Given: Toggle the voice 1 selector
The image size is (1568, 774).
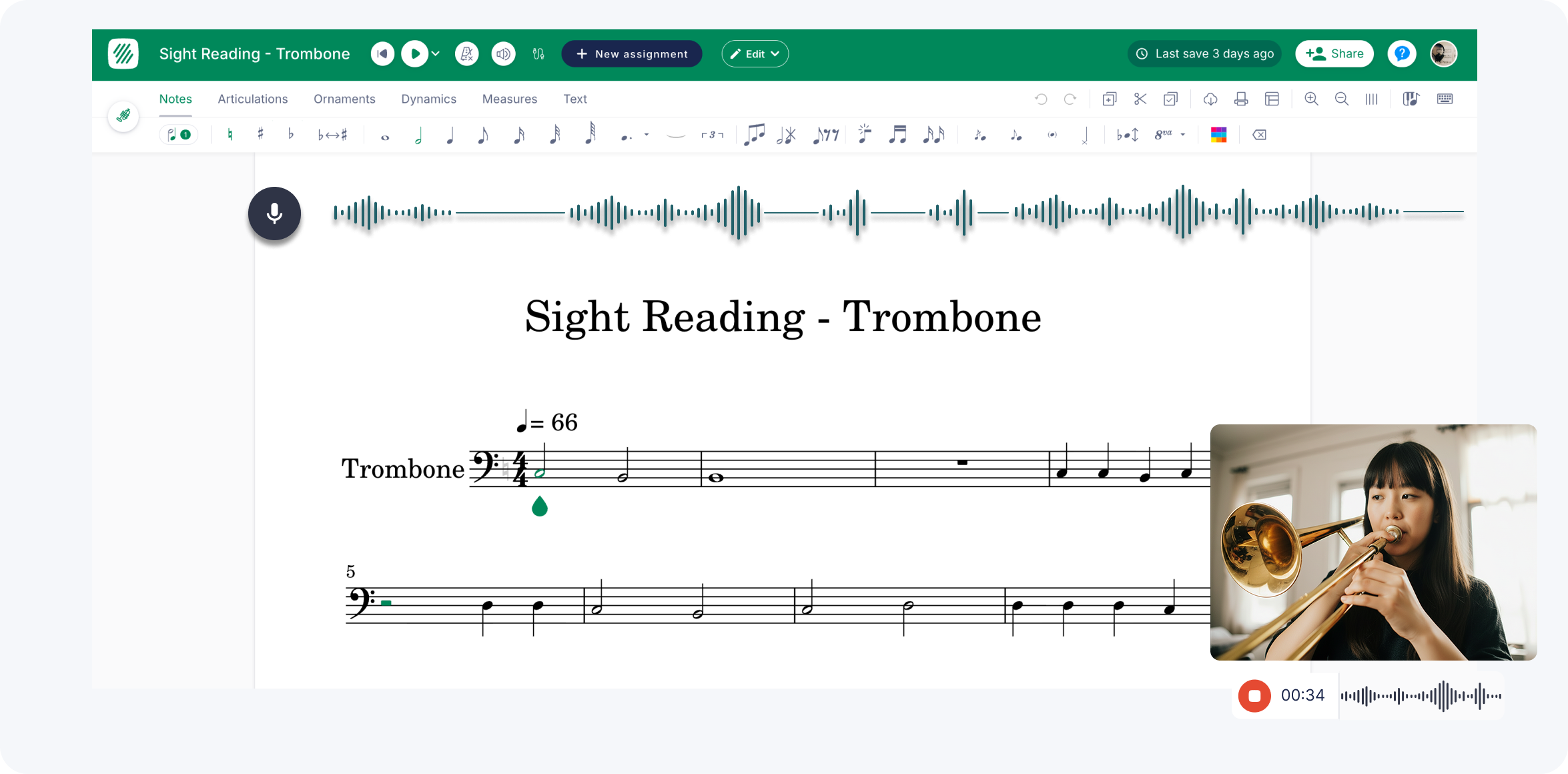Looking at the screenshot, I should [179, 135].
